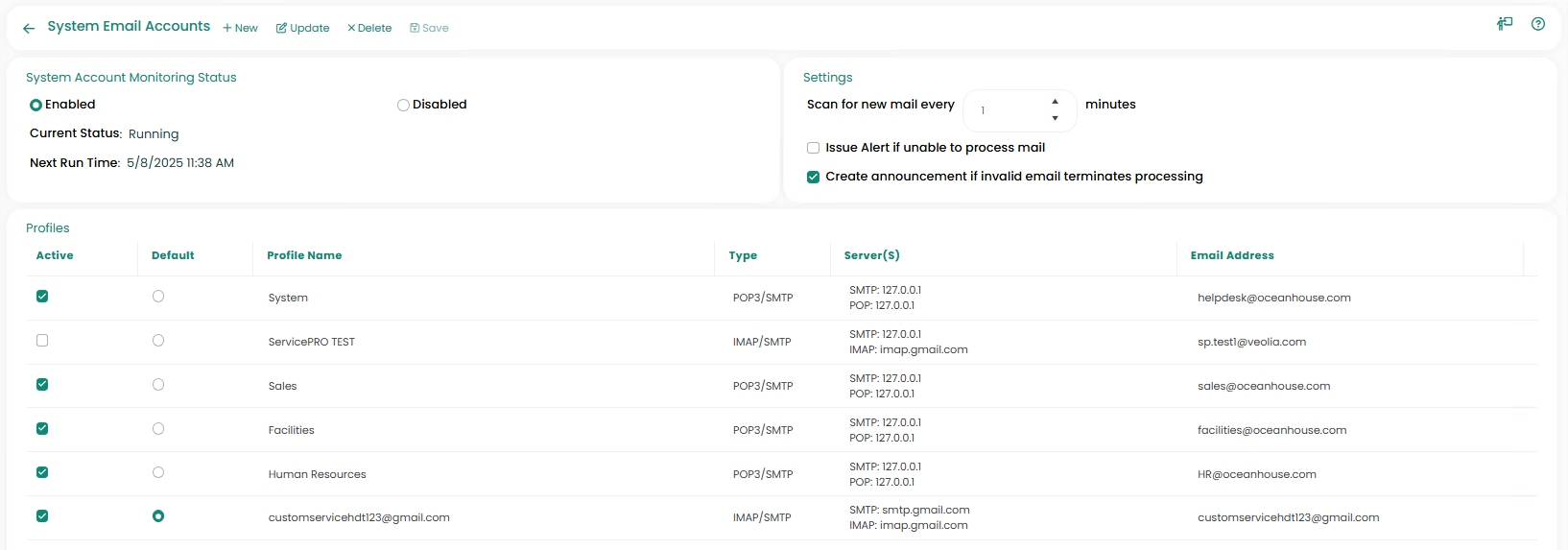This screenshot has height=550, width=1568.
Task: Set System profile as default
Action: click(158, 297)
